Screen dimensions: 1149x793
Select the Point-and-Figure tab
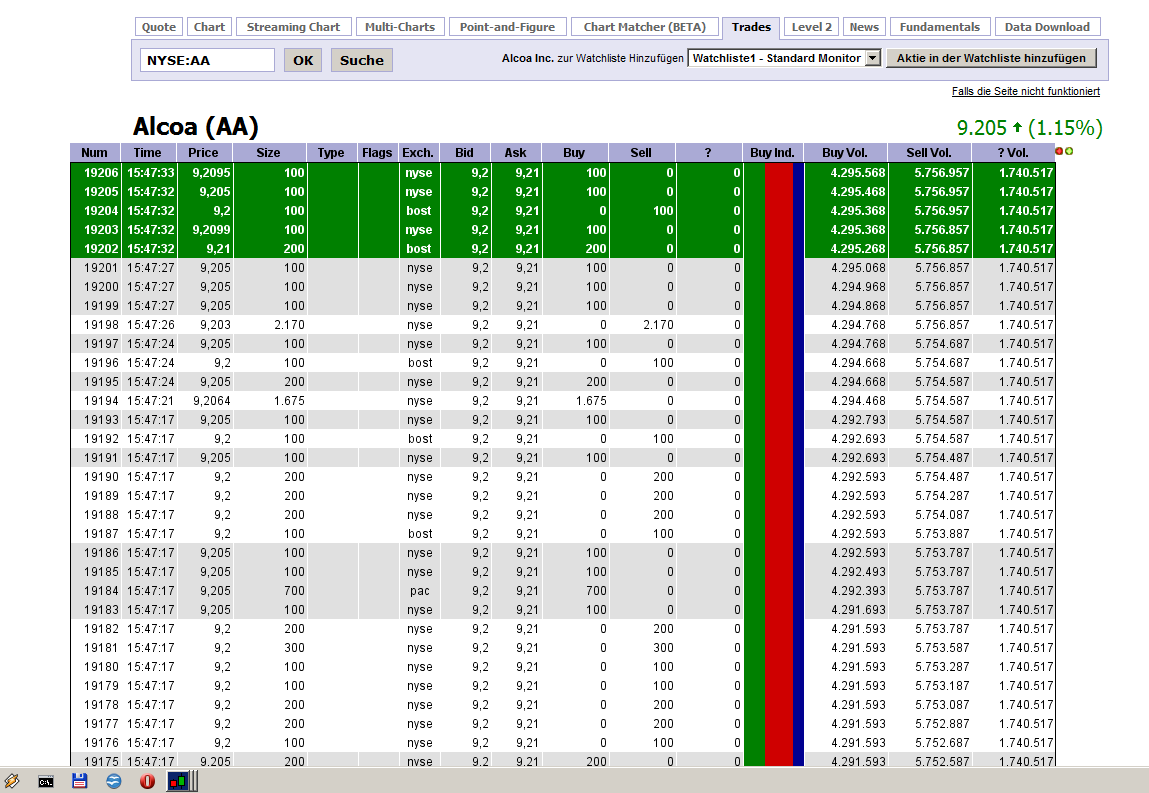point(507,27)
